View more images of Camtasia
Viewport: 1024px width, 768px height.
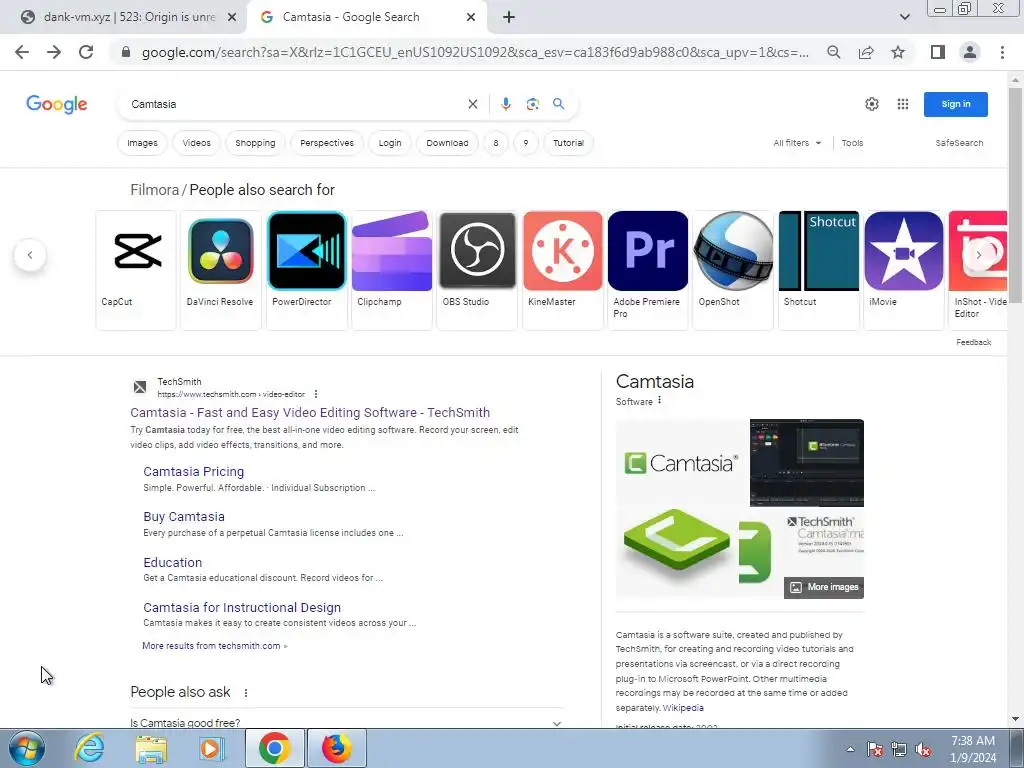pos(824,587)
